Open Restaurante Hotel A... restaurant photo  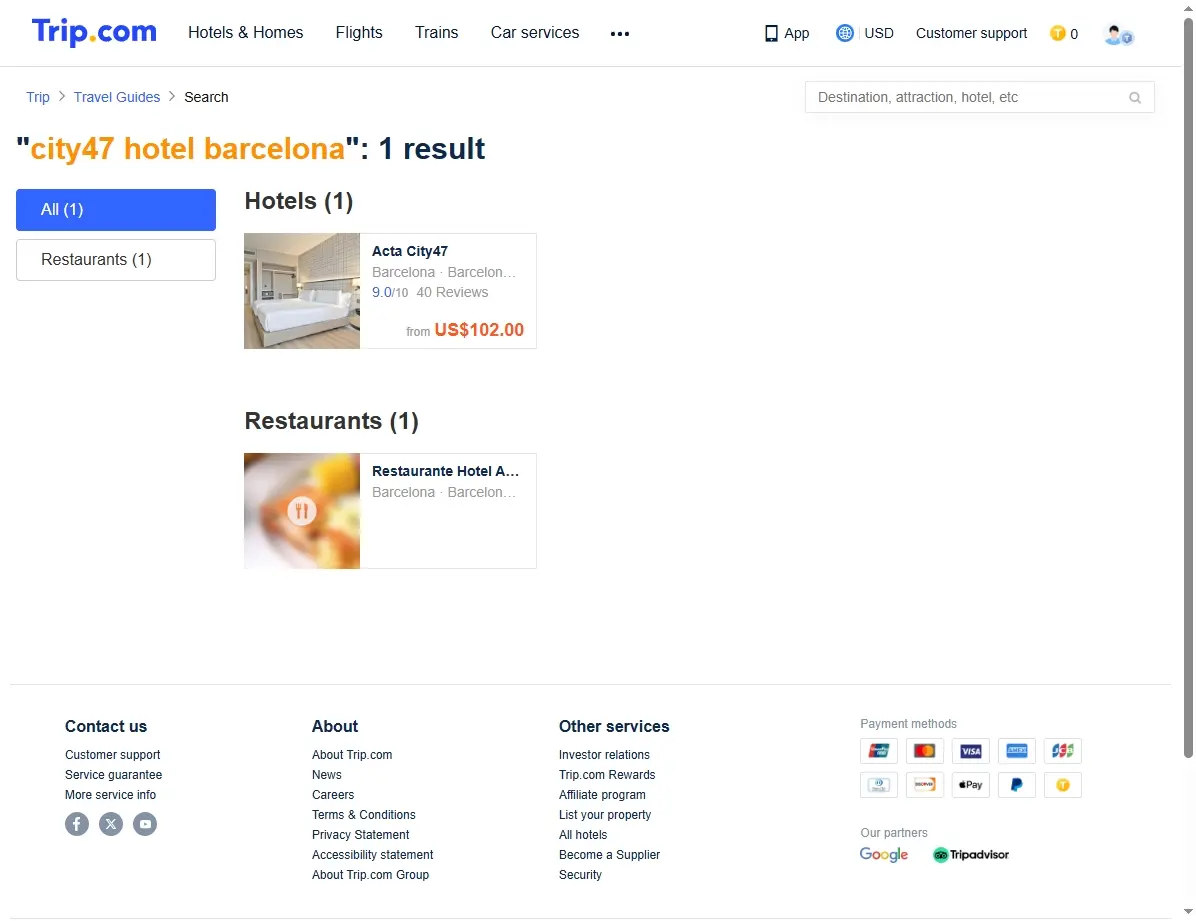[x=302, y=510]
